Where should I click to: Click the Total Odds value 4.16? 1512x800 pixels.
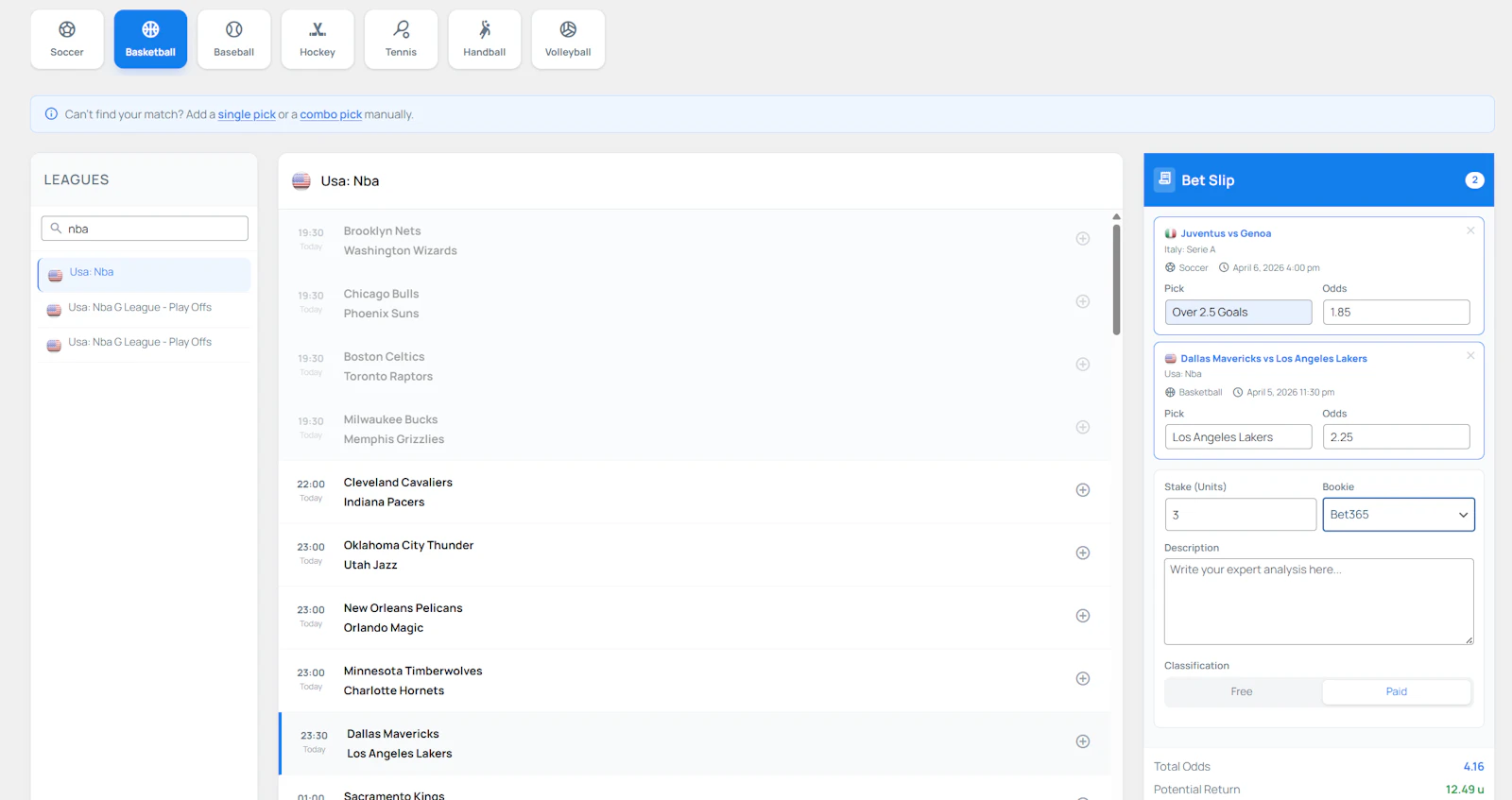[1473, 767]
